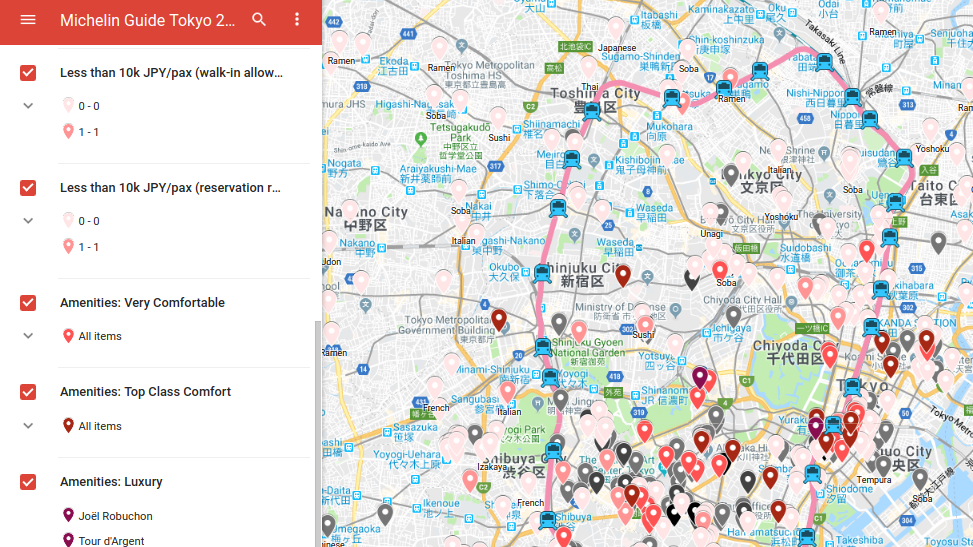973x547 pixels.
Task: Collapse Top Class Comfort layer items
Action: click(28, 426)
